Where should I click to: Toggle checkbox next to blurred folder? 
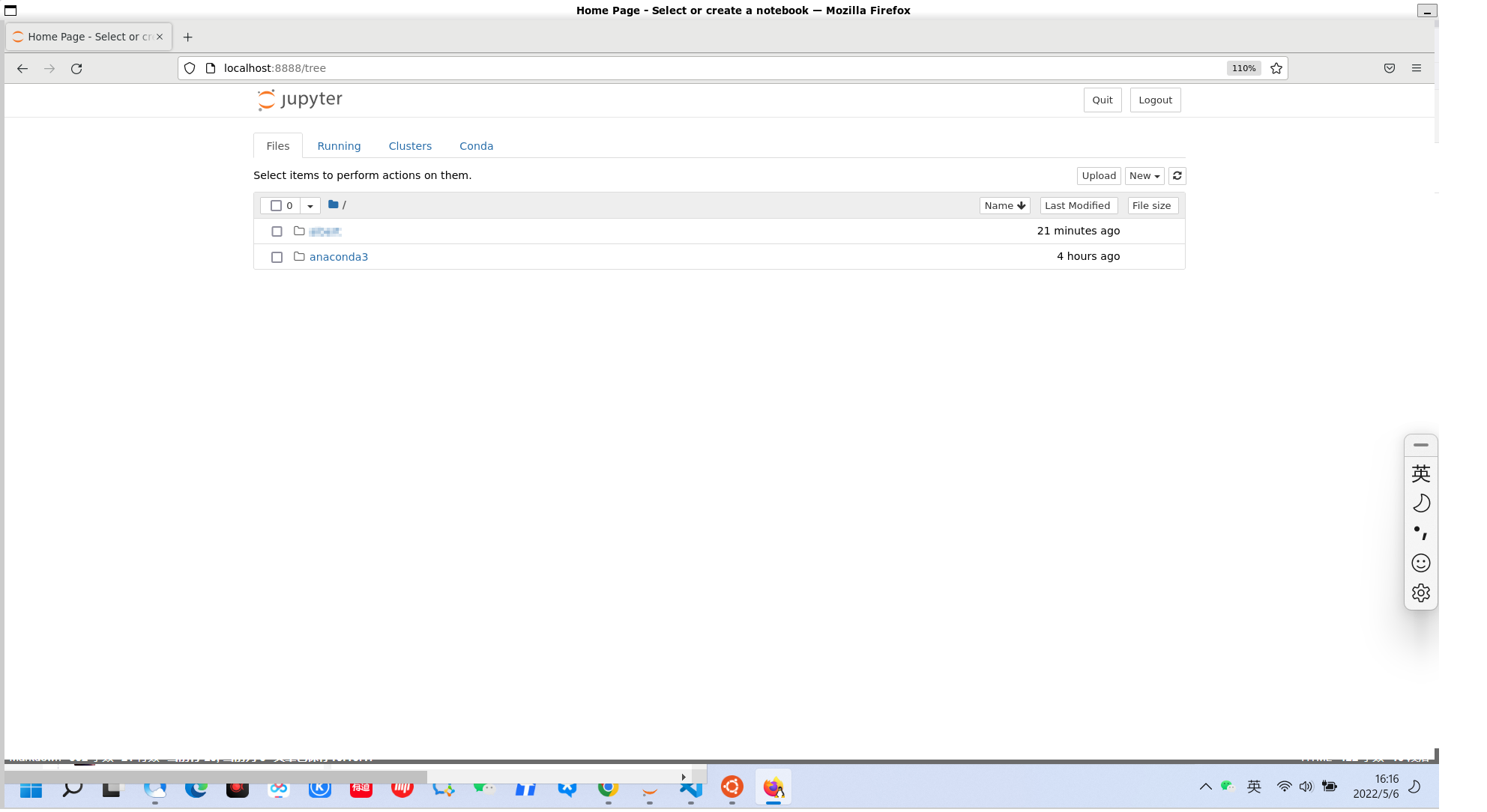277,231
